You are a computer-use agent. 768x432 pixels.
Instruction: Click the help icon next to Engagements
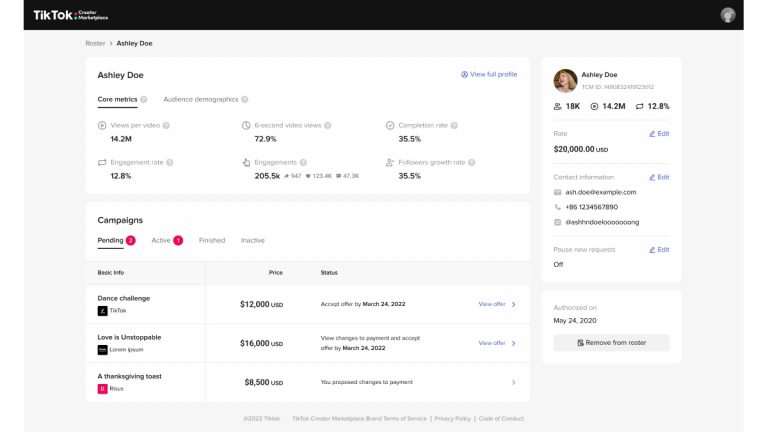click(x=303, y=163)
